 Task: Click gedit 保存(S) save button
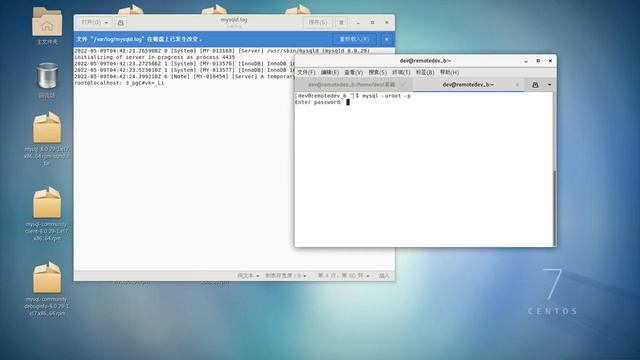[318, 22]
